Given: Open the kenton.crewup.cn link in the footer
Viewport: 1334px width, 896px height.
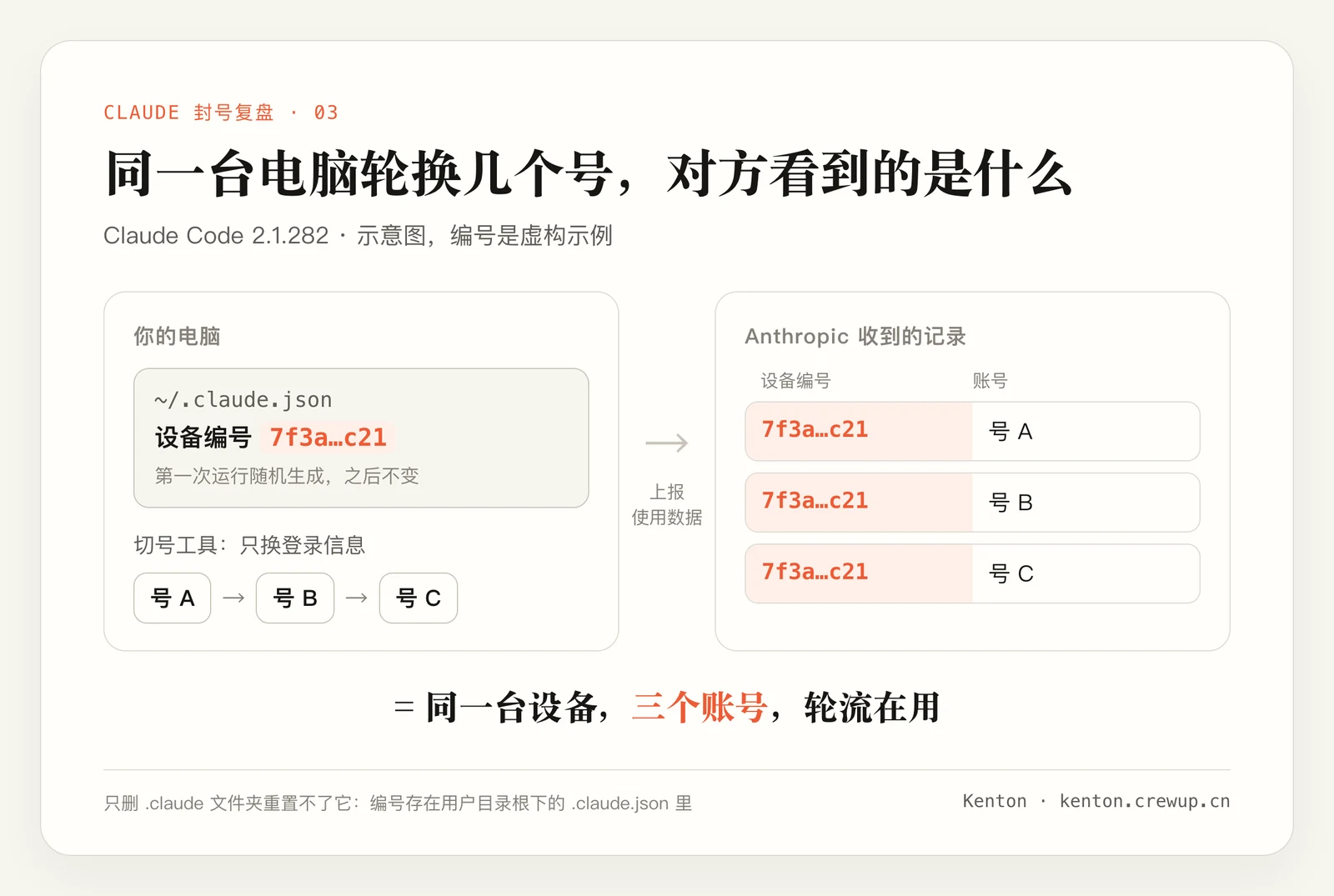Looking at the screenshot, I should pyautogui.click(x=1145, y=801).
